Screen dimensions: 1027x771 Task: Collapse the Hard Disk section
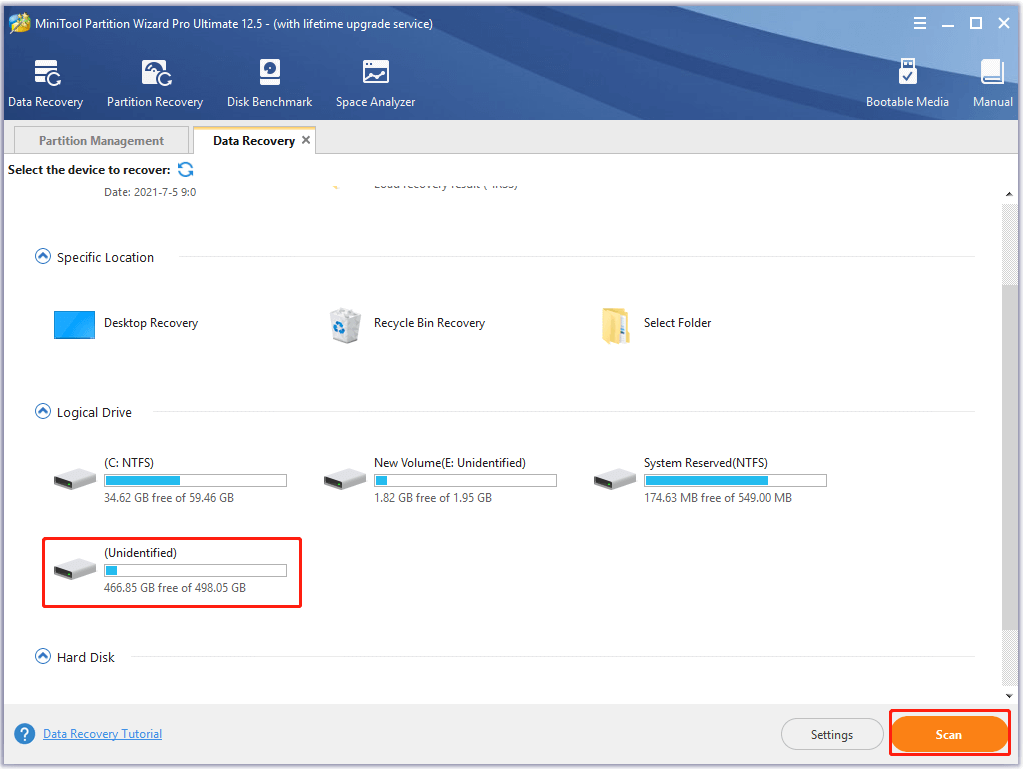43,656
